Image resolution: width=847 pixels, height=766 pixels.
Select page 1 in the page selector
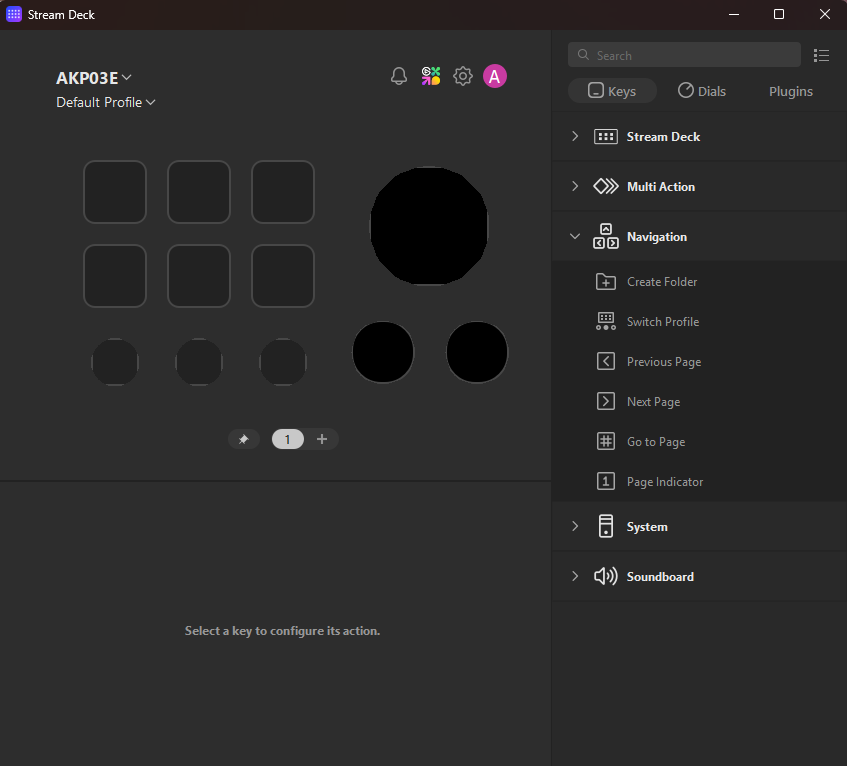pos(287,439)
